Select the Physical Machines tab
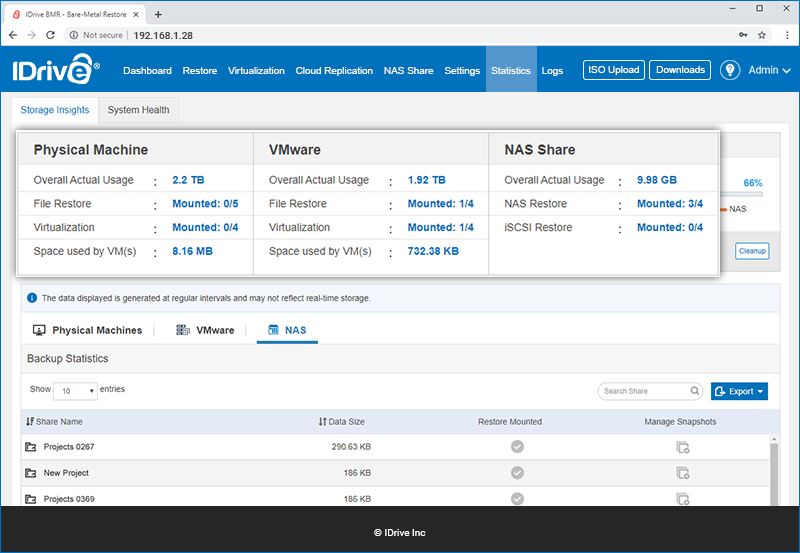 [x=87, y=330]
